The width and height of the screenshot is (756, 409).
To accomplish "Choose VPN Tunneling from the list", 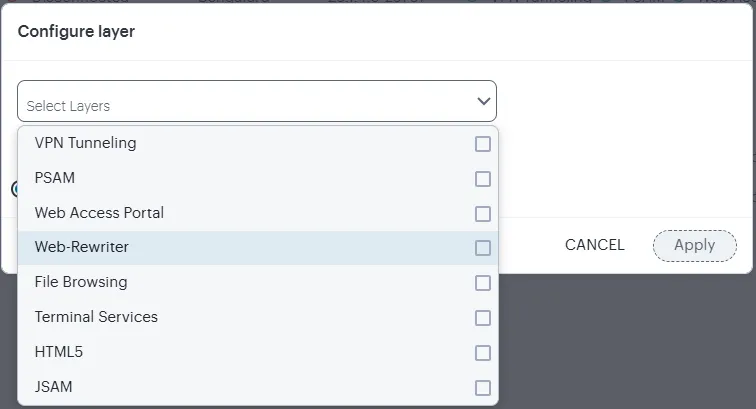I will (258, 143).
